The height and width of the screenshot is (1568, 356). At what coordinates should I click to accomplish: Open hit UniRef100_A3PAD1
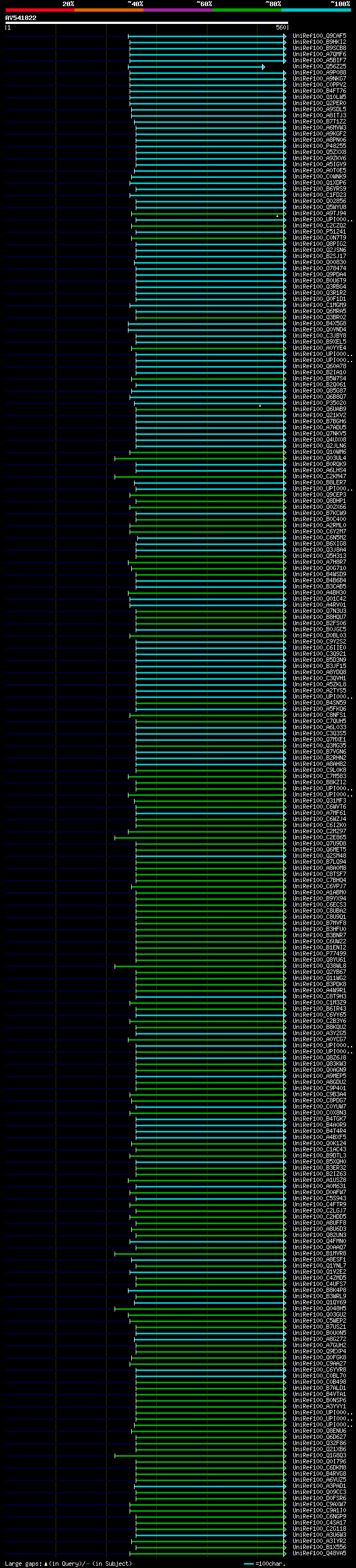pyautogui.click(x=319, y=1485)
